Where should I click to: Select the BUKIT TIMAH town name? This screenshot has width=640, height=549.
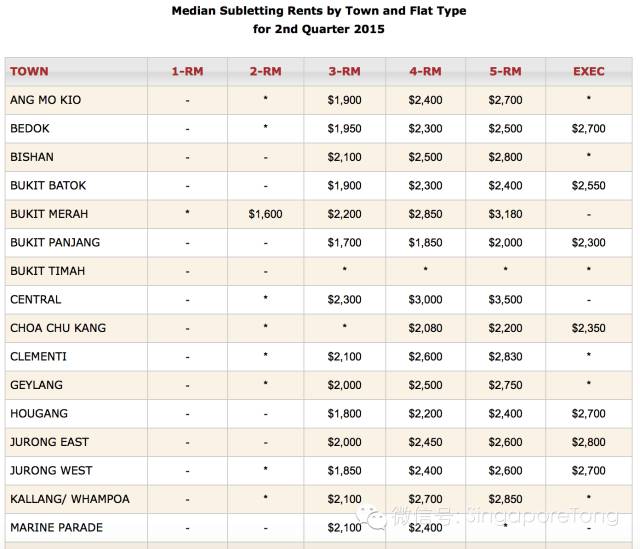(47, 271)
